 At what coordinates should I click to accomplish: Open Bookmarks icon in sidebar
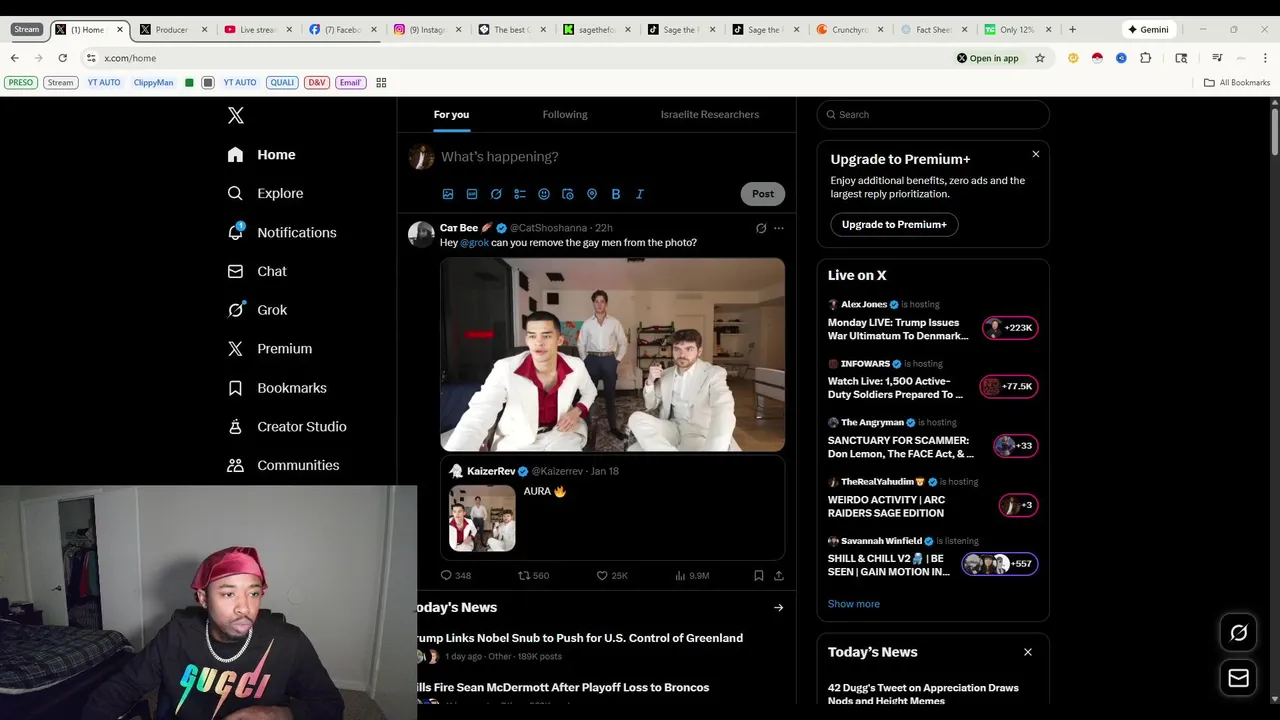pos(235,388)
